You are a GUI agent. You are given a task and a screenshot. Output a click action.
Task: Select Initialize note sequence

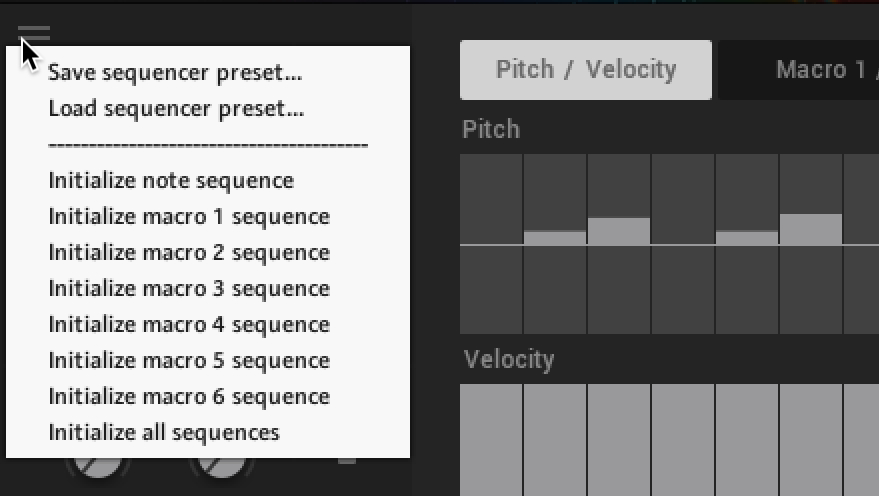(x=171, y=180)
